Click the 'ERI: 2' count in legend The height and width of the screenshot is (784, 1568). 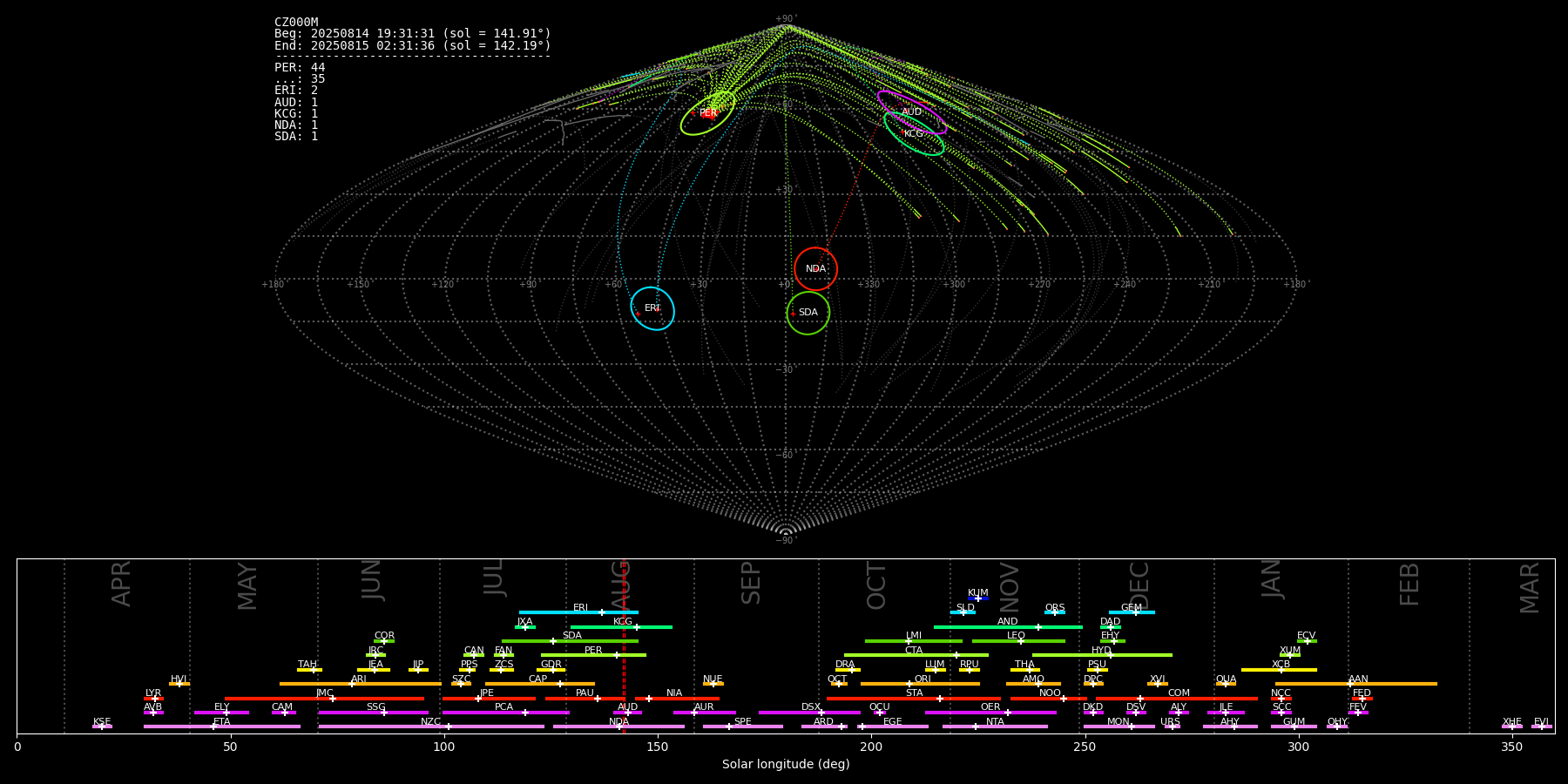tap(296, 91)
